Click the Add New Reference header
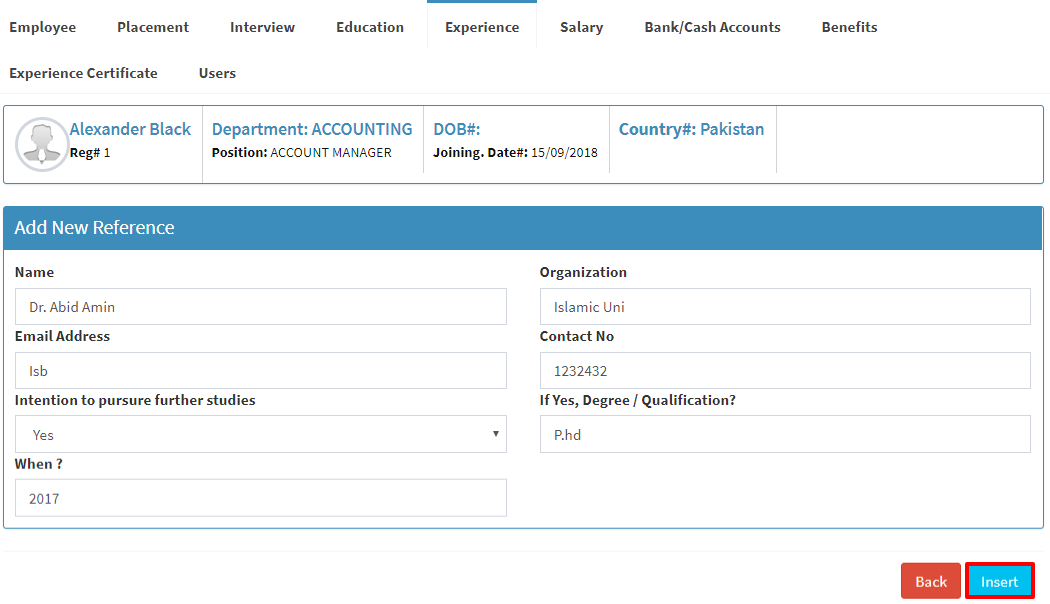Image resolution: width=1050 pixels, height=604 pixels. pyautogui.click(x=523, y=228)
